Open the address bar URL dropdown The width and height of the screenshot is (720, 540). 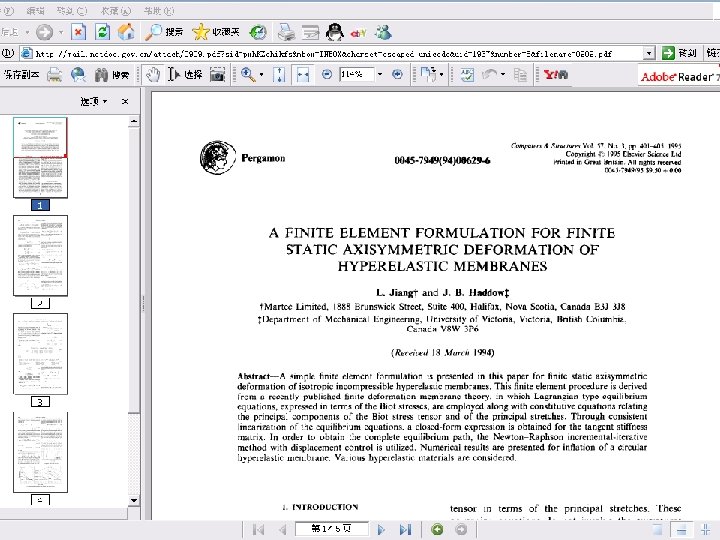[648, 54]
